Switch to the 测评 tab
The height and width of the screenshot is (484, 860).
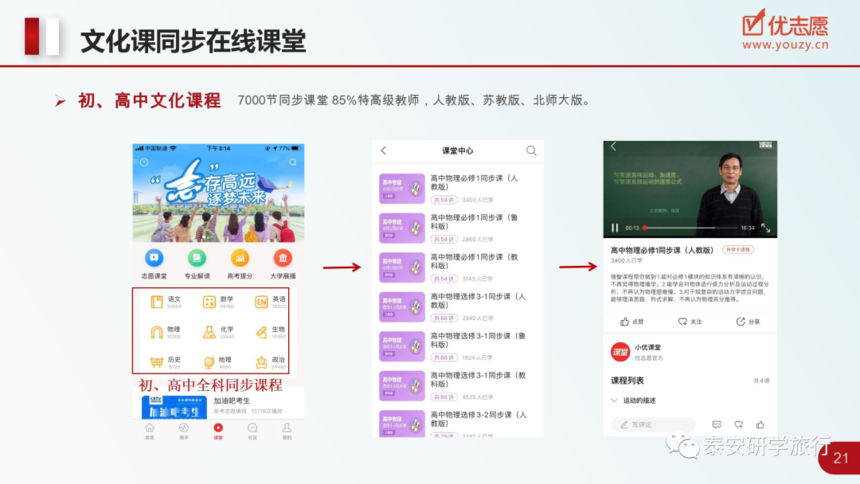coord(184,431)
